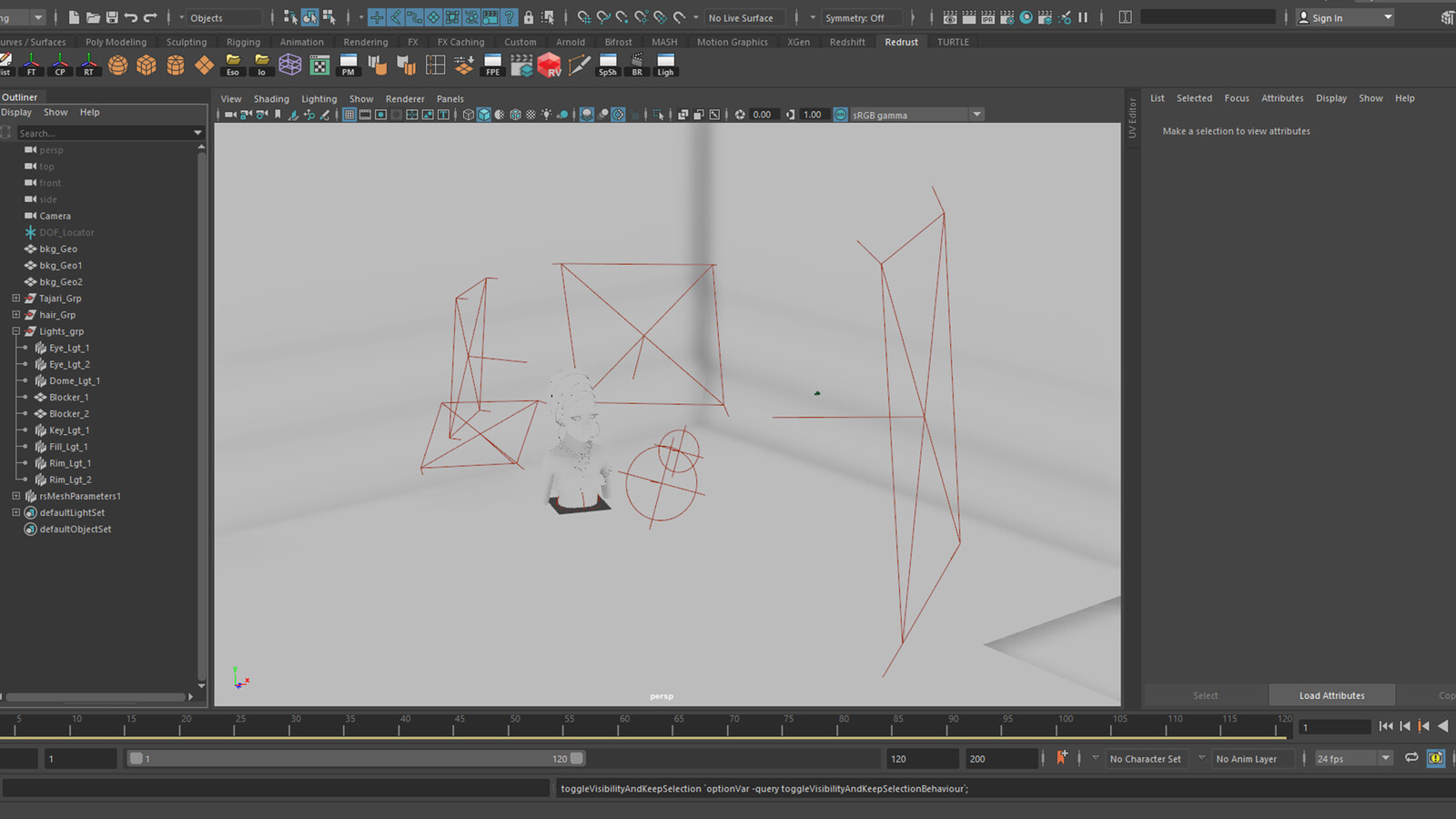
Task: Collapse the Lights_grp node
Action: 15,331
